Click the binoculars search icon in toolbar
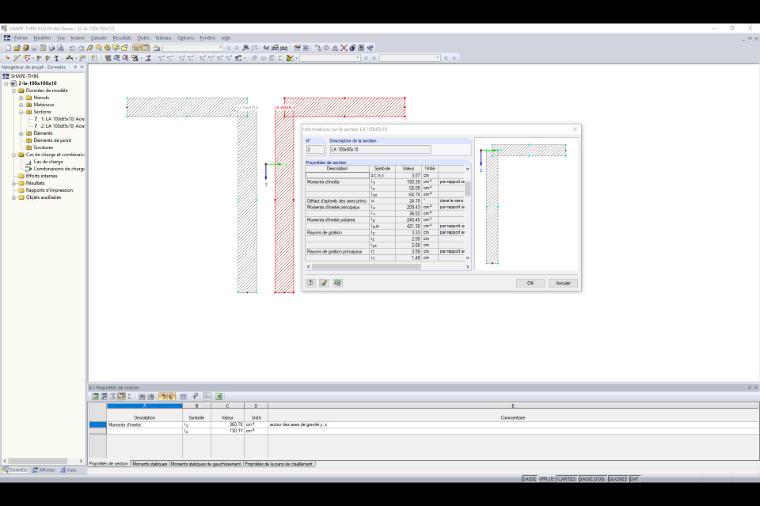Screen dimensions: 760x506 246,48
